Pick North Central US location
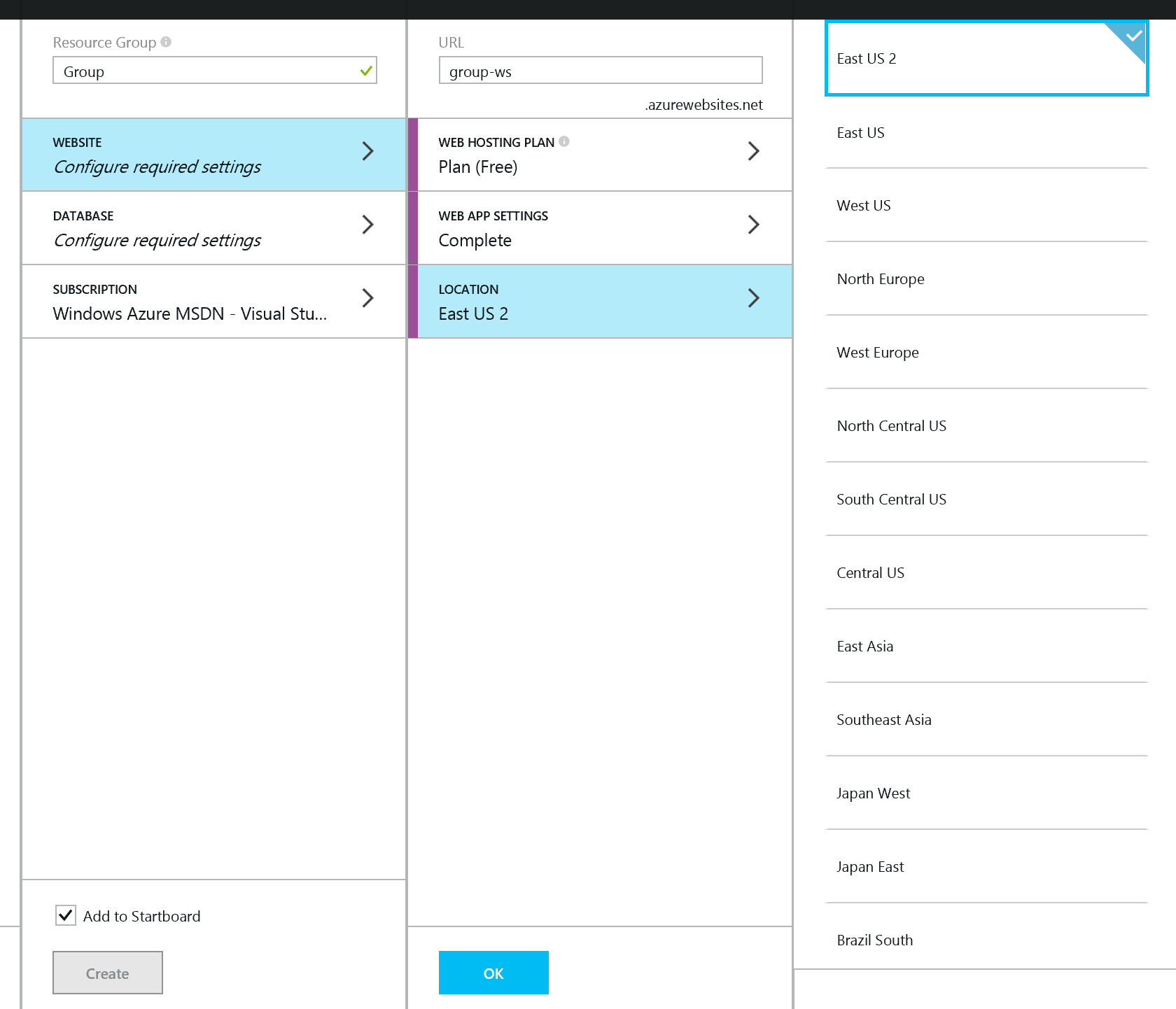Viewport: 1176px width, 1009px height. (x=987, y=426)
